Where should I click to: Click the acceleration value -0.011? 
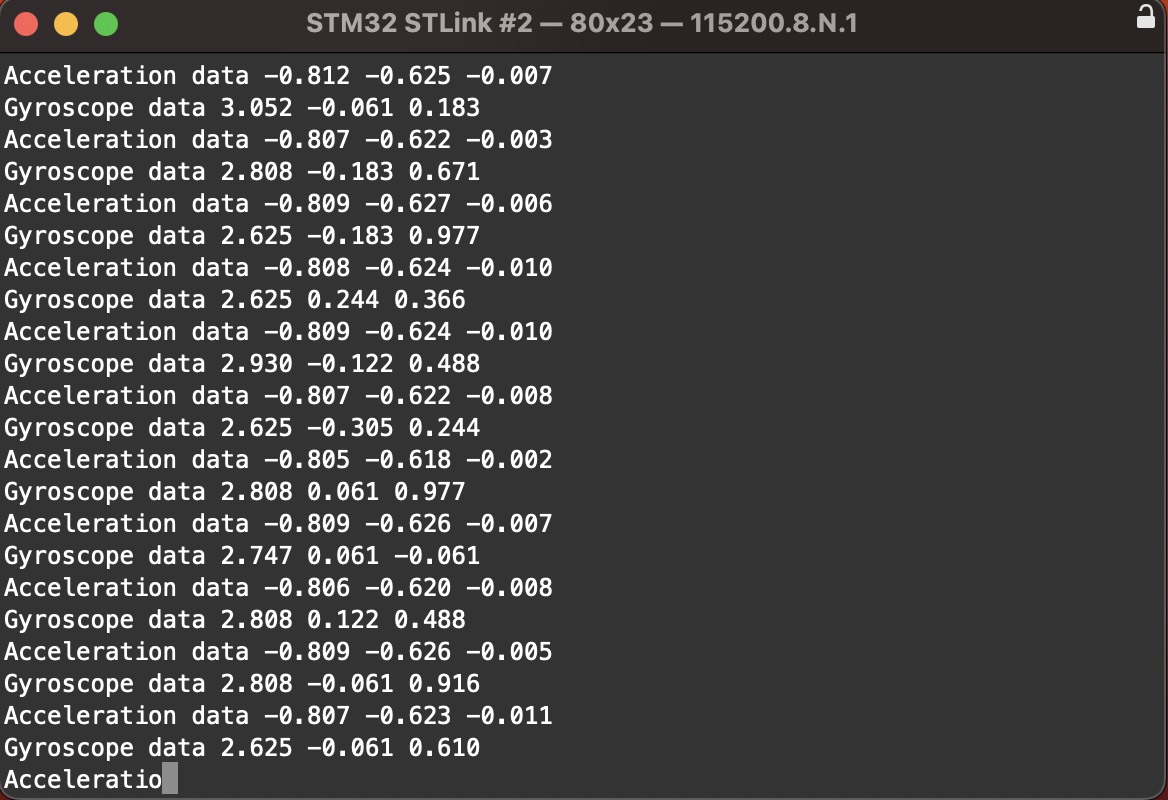click(510, 716)
